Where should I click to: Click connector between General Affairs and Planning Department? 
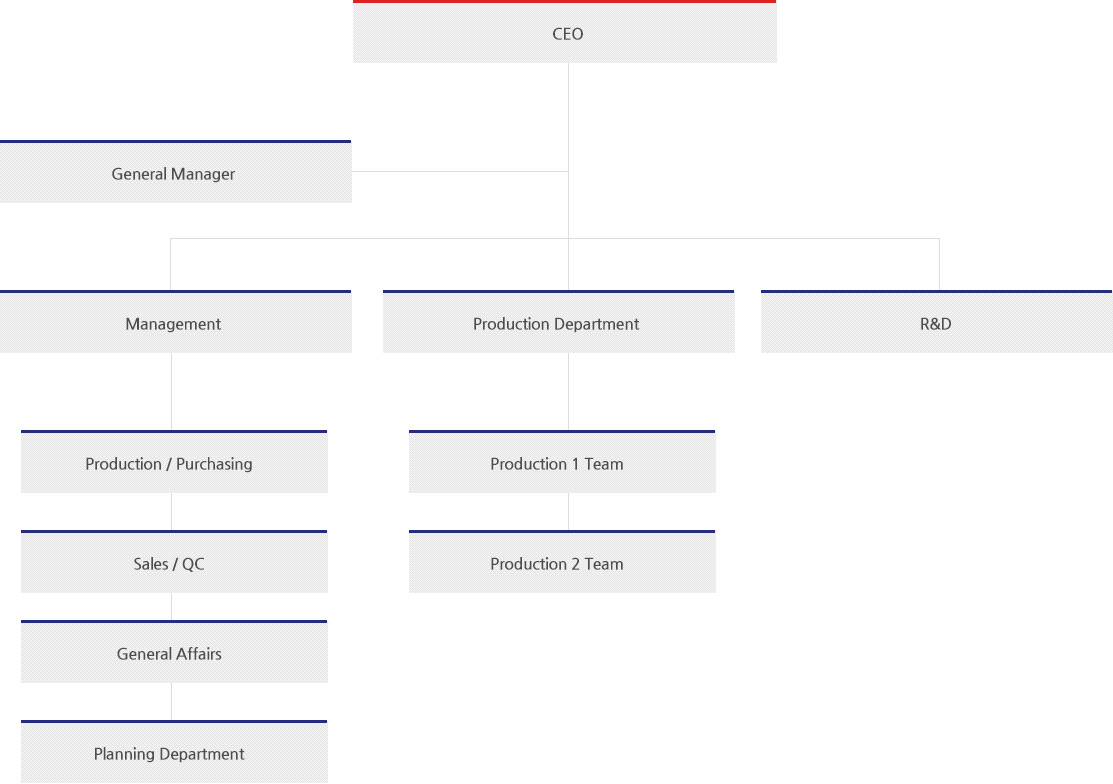[171, 701]
